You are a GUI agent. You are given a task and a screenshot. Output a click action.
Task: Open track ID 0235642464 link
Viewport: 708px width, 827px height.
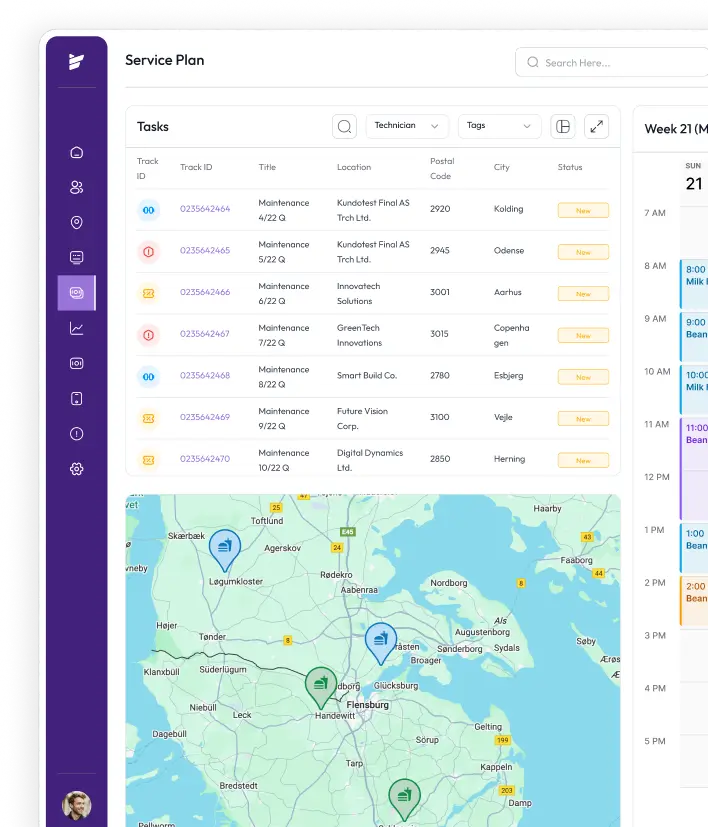(205, 209)
